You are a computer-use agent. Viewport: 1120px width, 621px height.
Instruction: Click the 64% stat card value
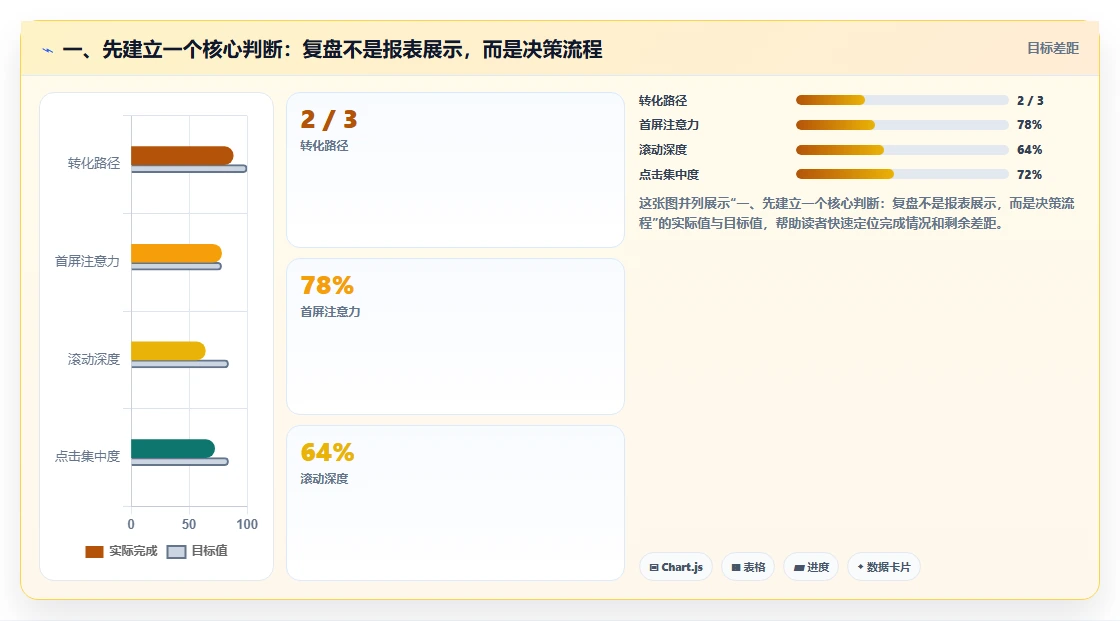pos(327,452)
